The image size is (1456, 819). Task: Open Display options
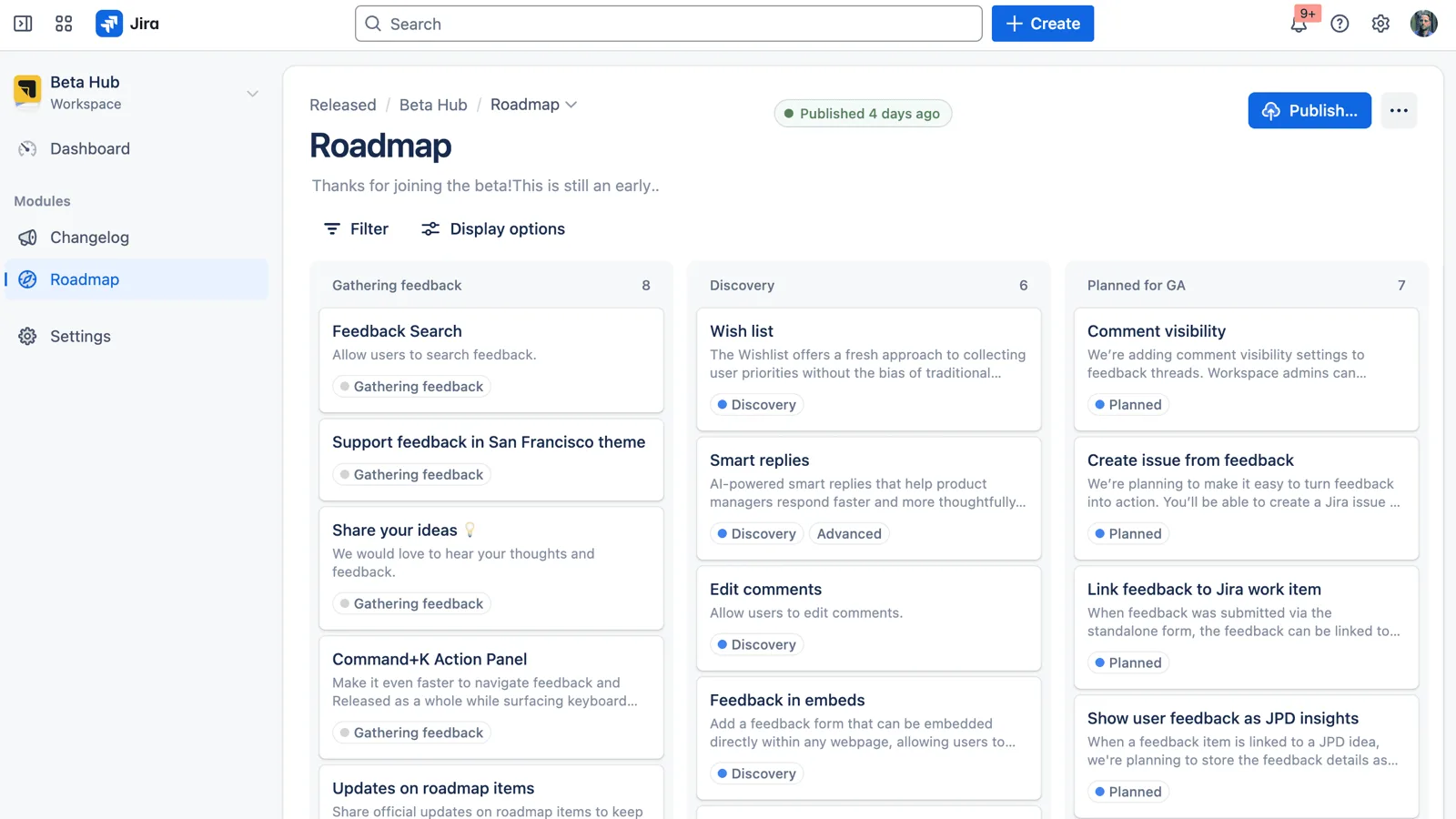[x=493, y=228]
